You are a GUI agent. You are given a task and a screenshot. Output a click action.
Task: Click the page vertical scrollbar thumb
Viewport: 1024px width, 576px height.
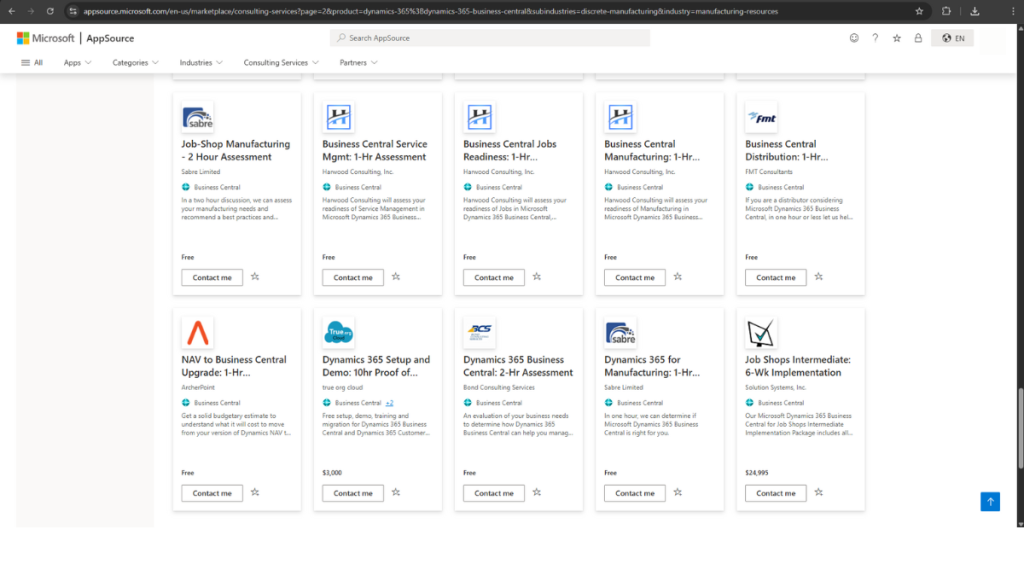(x=1019, y=428)
